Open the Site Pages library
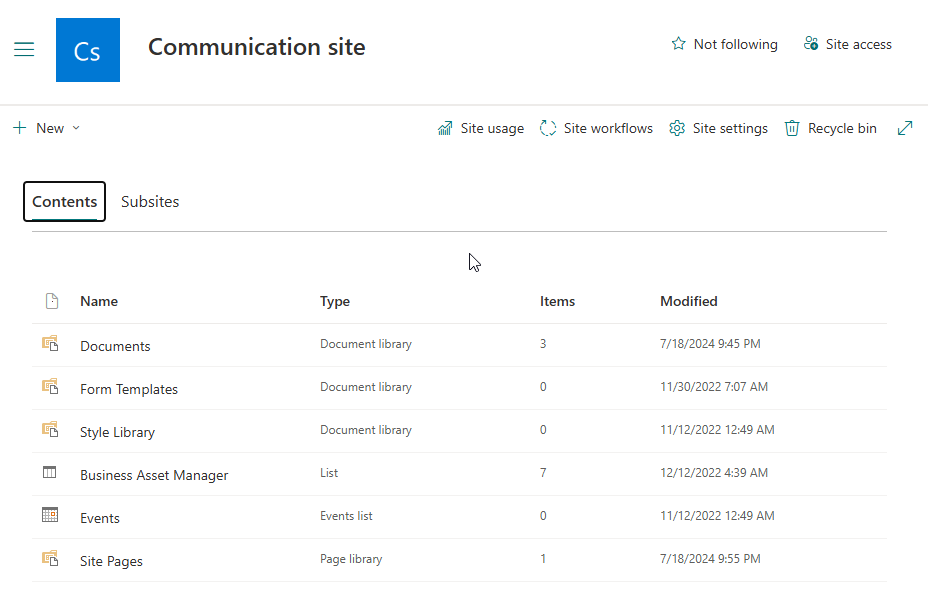The height and width of the screenshot is (592, 928). 111,561
